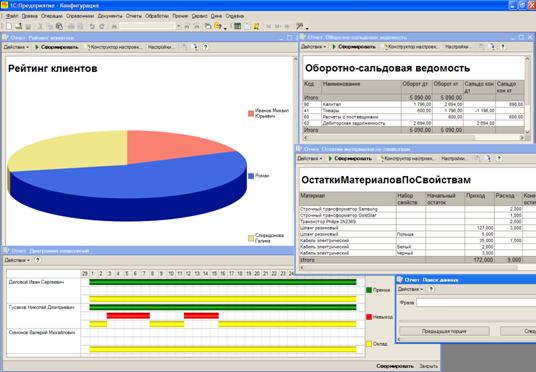Open the Справочники menu
The width and height of the screenshot is (536, 372).
(x=80, y=16)
